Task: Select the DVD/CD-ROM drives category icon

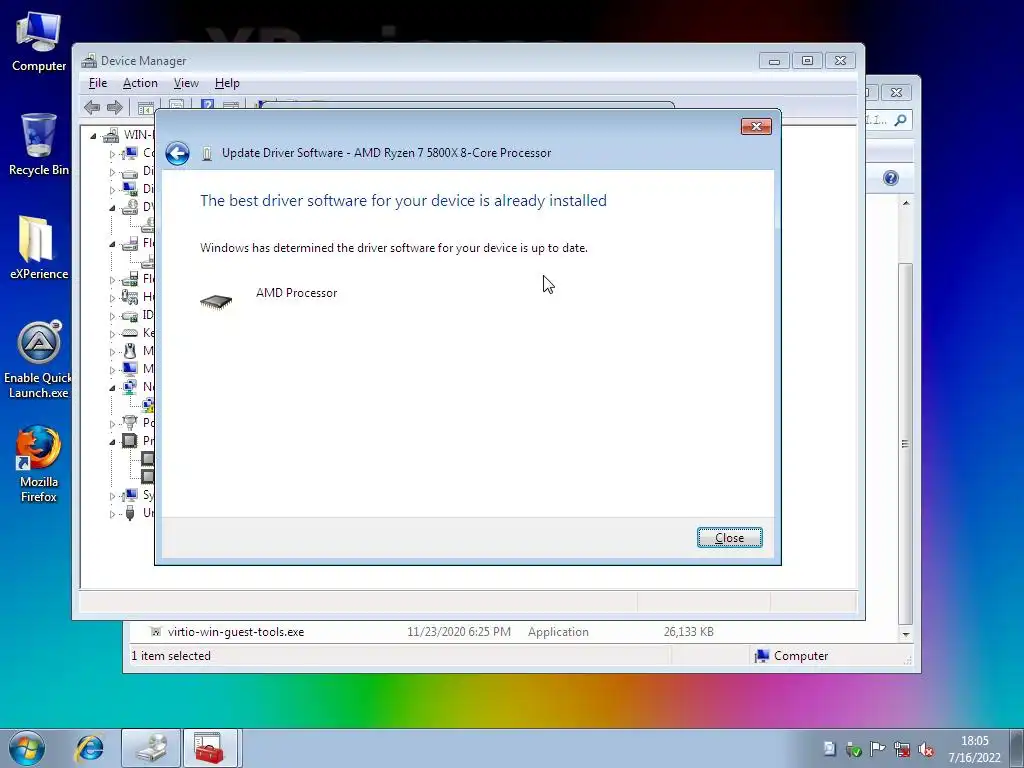Action: coord(130,207)
